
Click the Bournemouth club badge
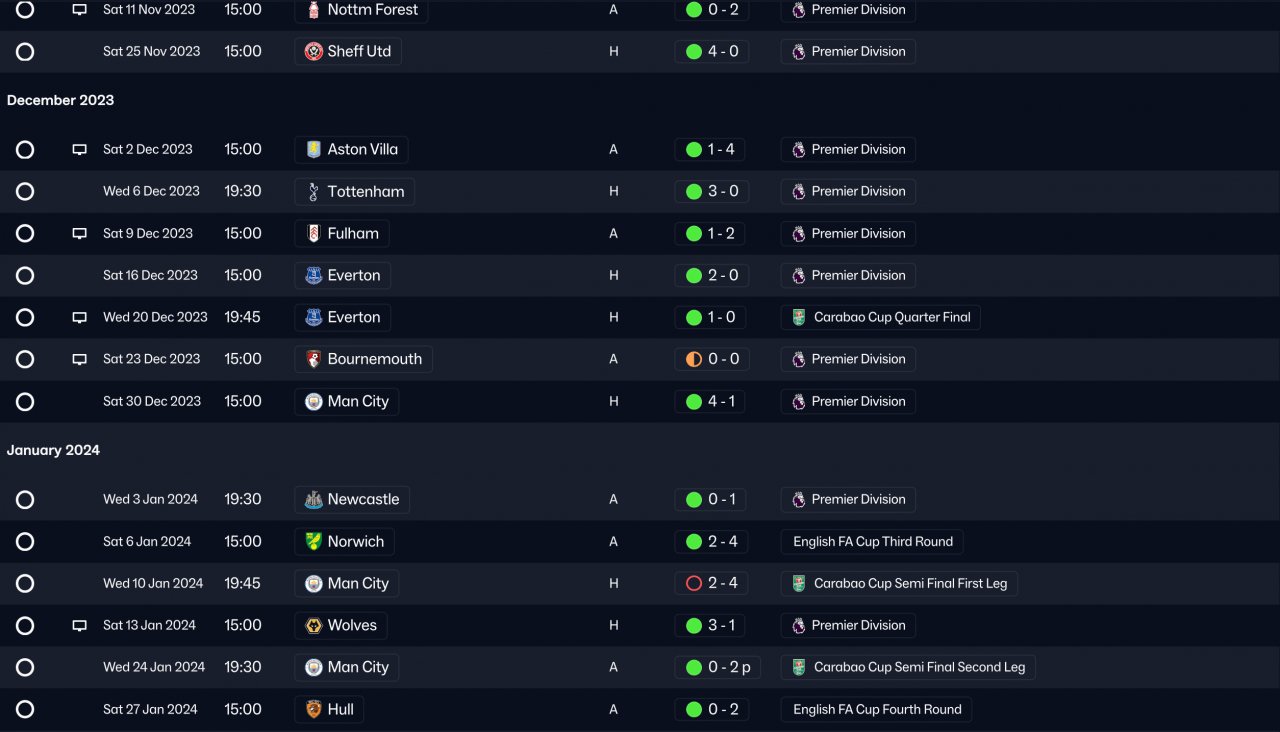pyautogui.click(x=314, y=359)
